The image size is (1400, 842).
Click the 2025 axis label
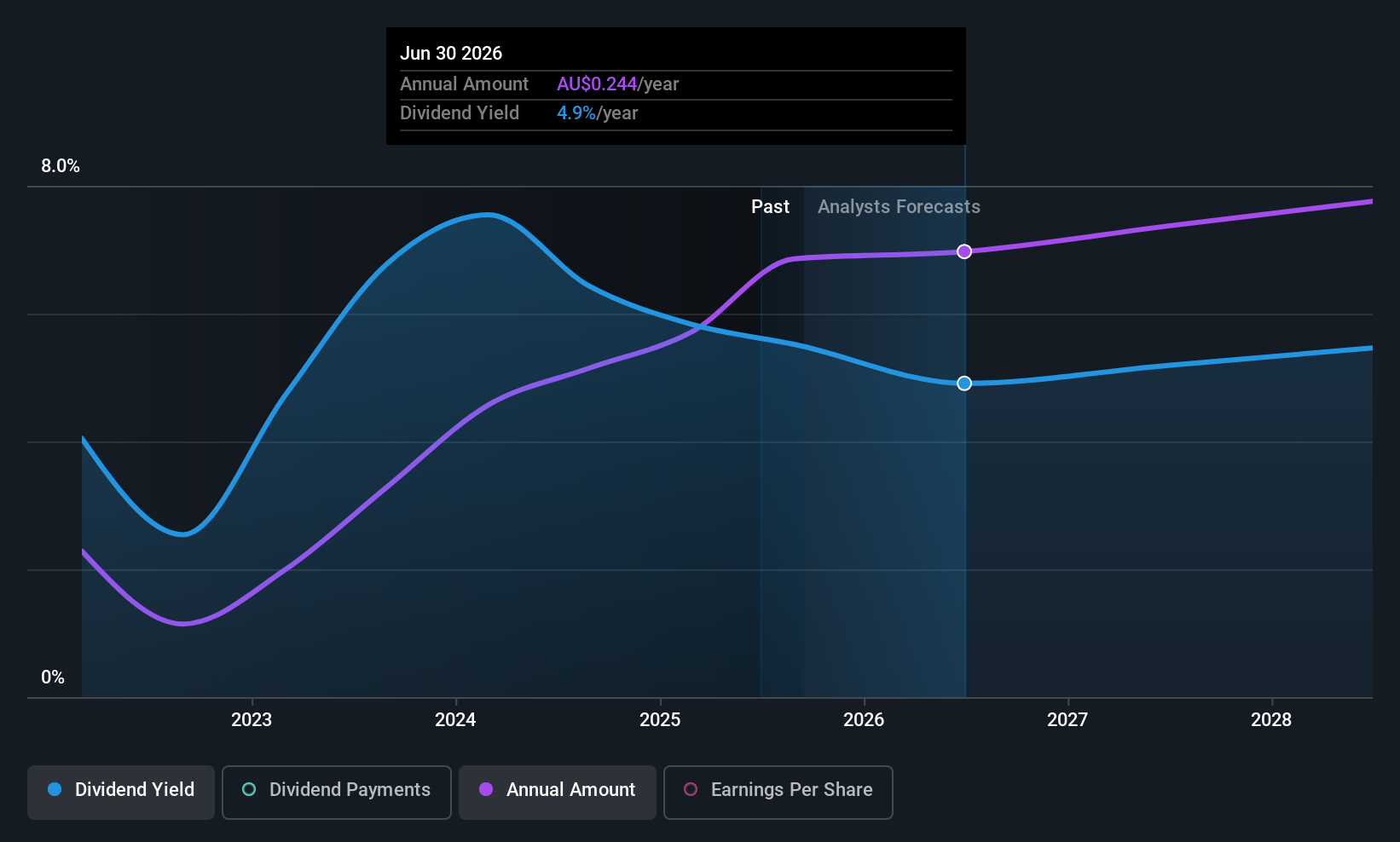pos(660,720)
